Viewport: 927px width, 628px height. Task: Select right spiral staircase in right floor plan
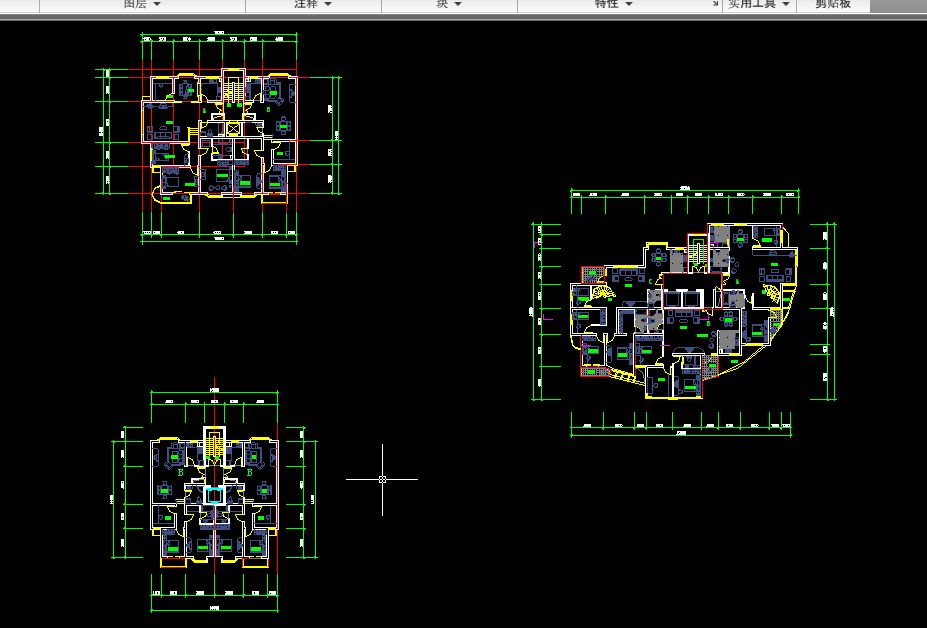pyautogui.click(x=771, y=293)
